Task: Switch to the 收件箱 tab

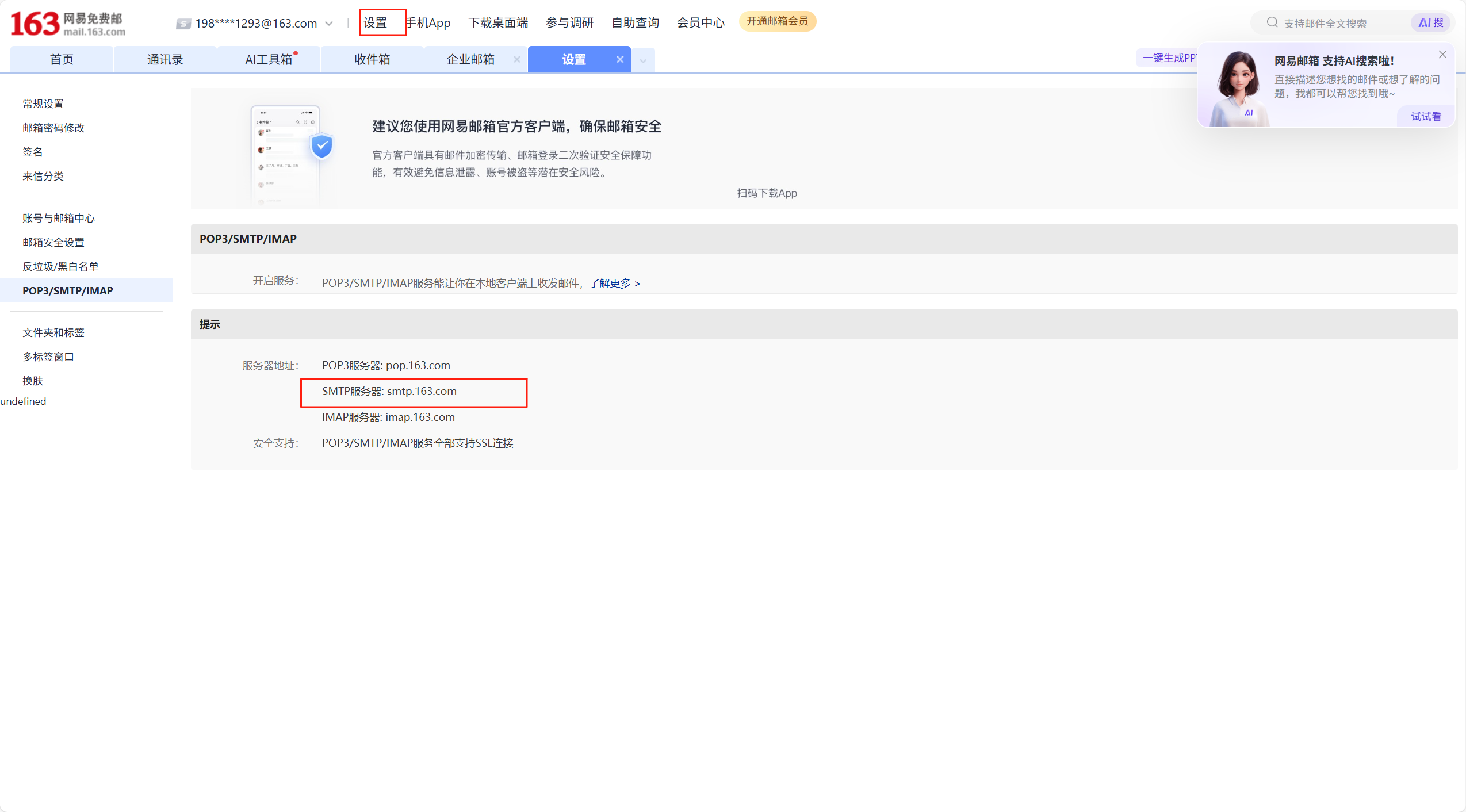Action: click(372, 59)
